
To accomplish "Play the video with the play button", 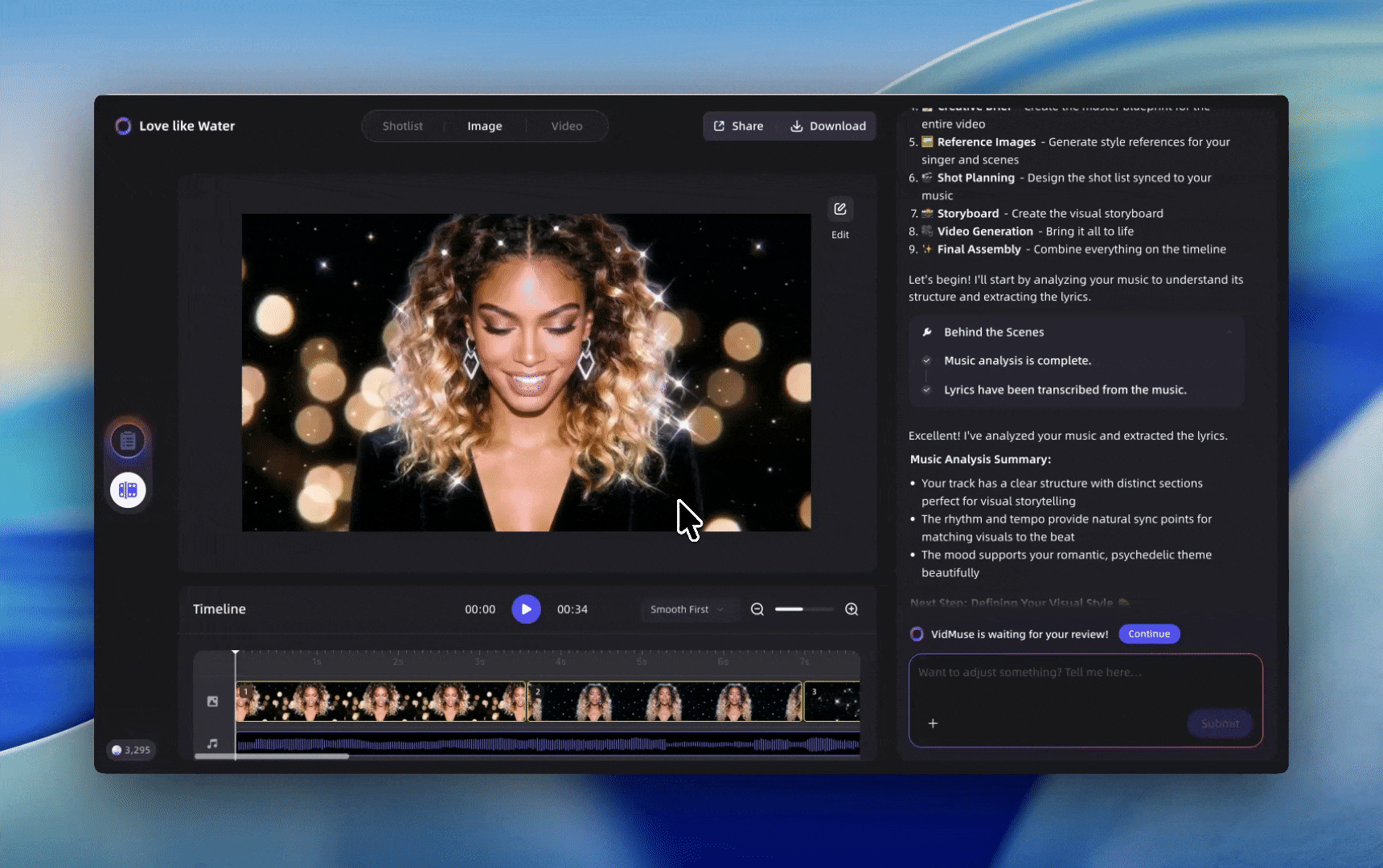I will [x=526, y=609].
